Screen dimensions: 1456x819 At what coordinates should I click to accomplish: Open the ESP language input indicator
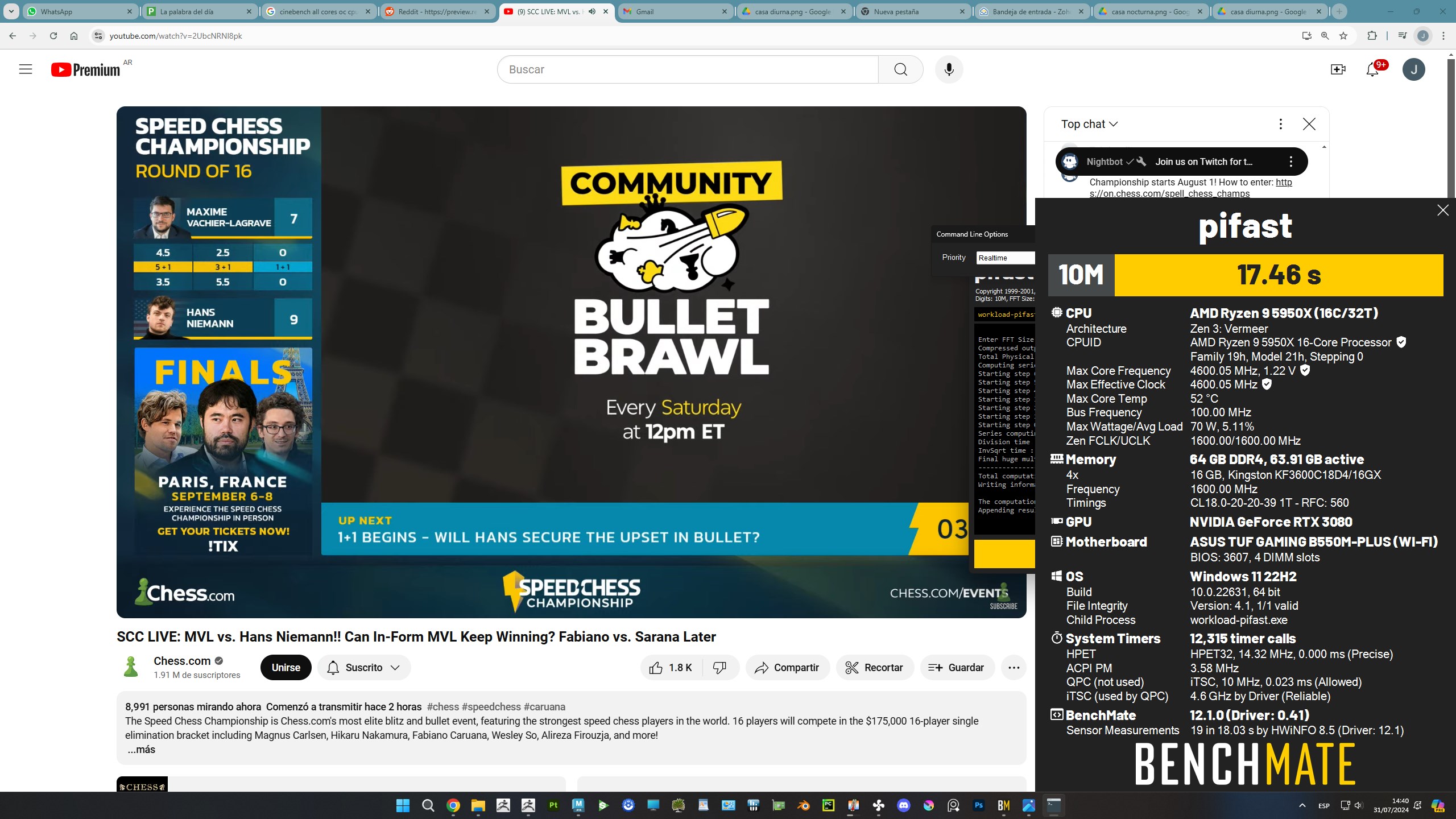[1324, 805]
